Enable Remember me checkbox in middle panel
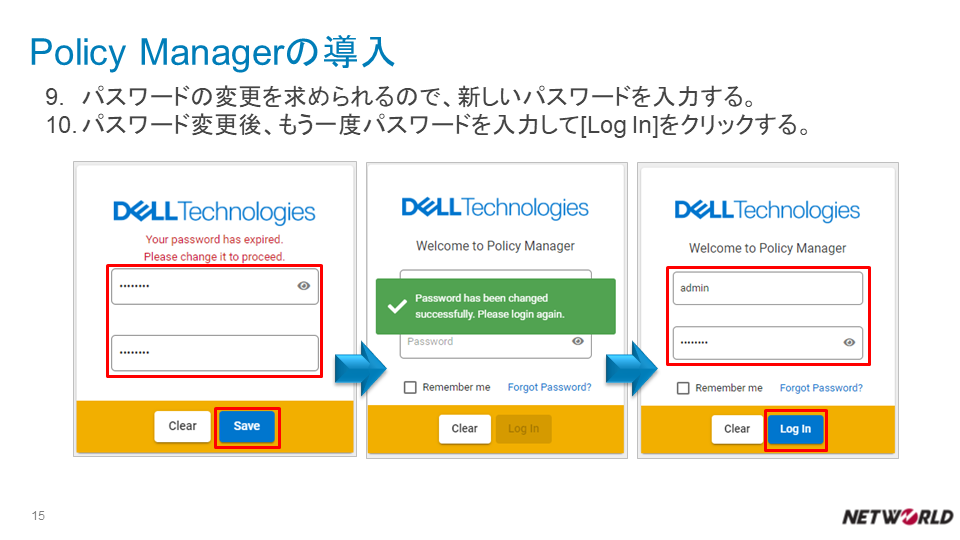Viewport: 960px width, 540px height. coord(410,388)
